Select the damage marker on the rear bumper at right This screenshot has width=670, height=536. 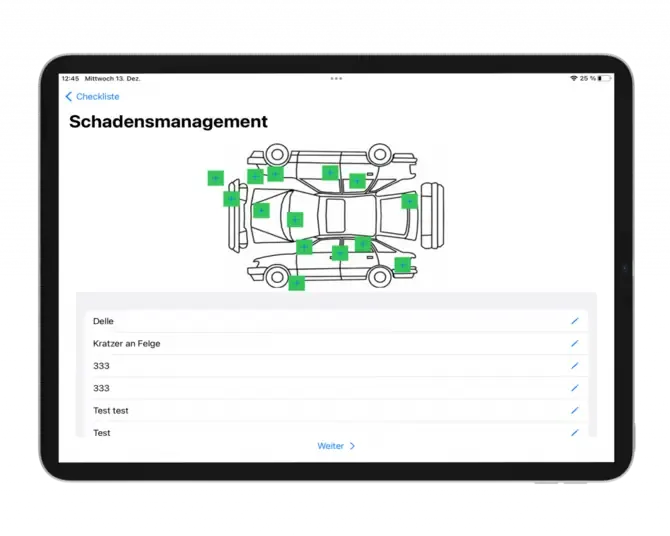coord(409,201)
